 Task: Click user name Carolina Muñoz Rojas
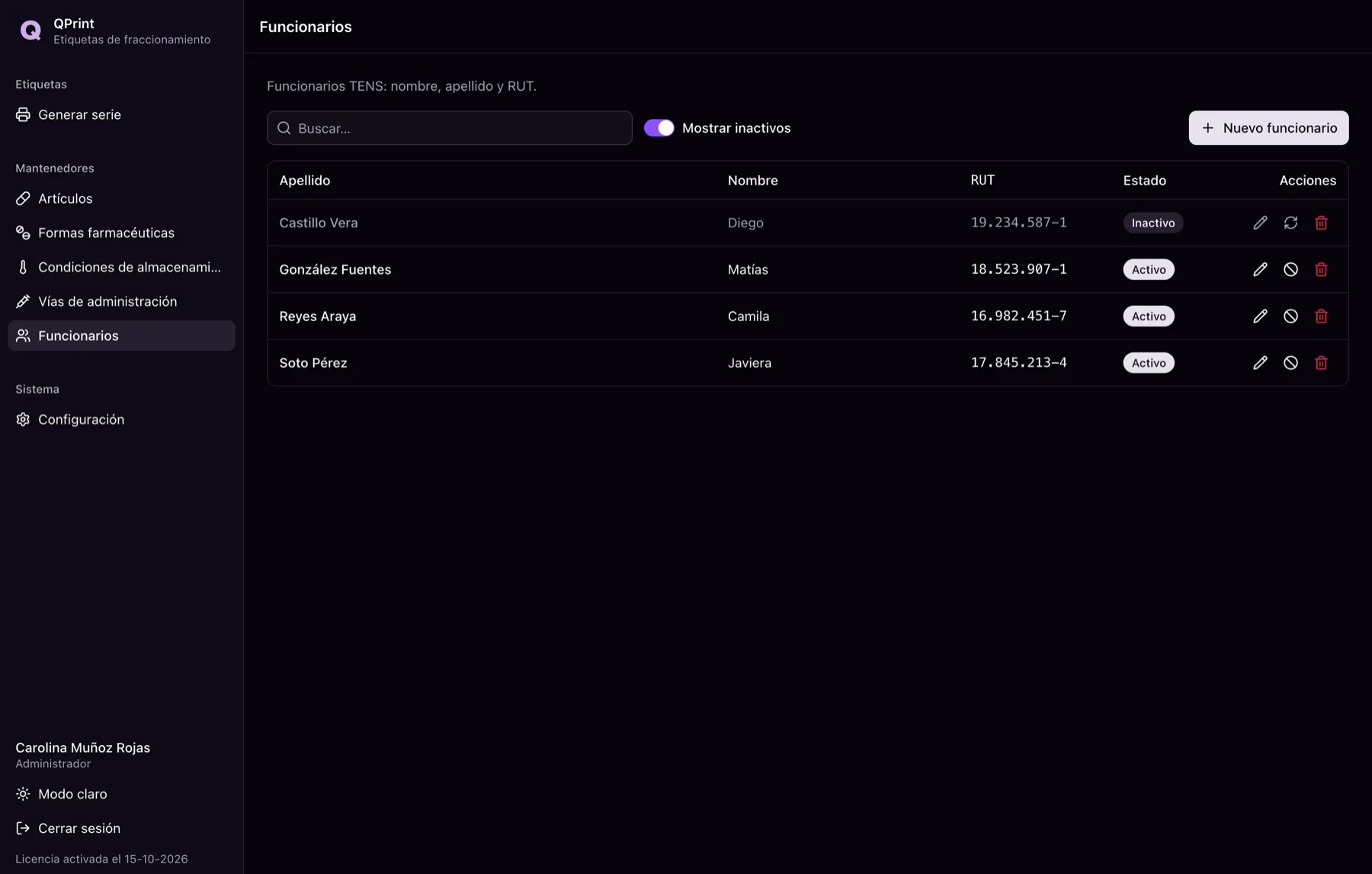[x=82, y=747]
